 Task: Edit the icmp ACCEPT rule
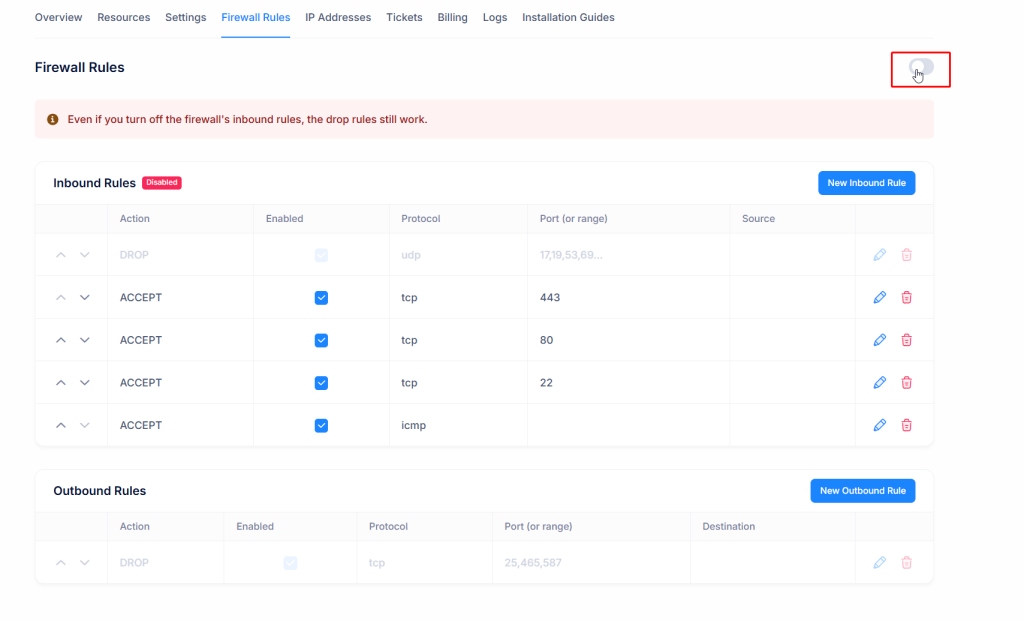pyautogui.click(x=880, y=425)
